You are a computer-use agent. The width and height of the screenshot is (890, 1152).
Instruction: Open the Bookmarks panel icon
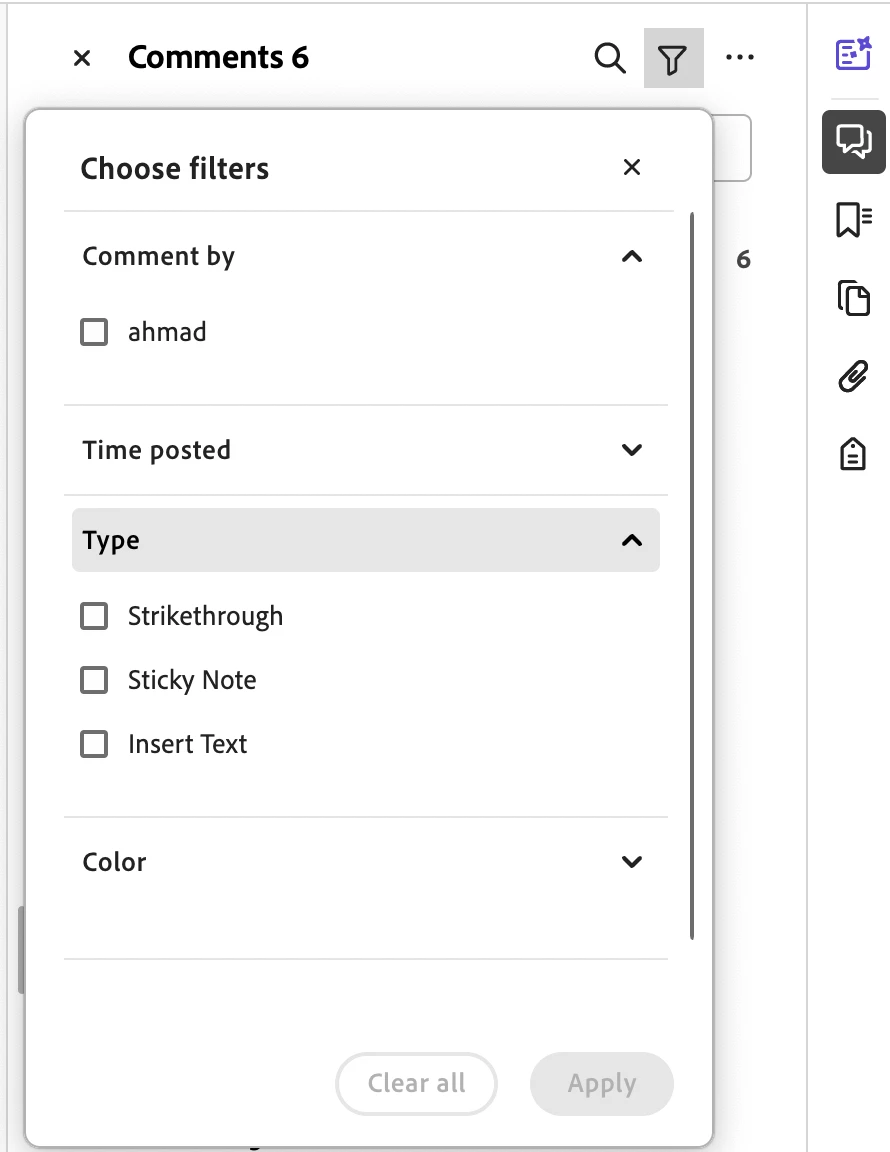[x=853, y=219]
